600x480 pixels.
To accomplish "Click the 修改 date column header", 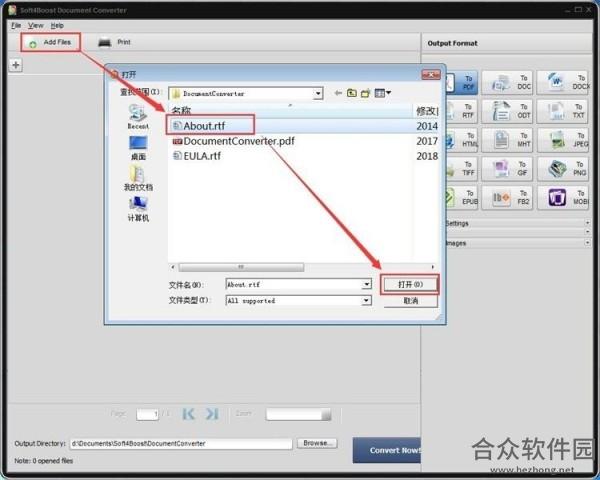I will click(x=426, y=111).
